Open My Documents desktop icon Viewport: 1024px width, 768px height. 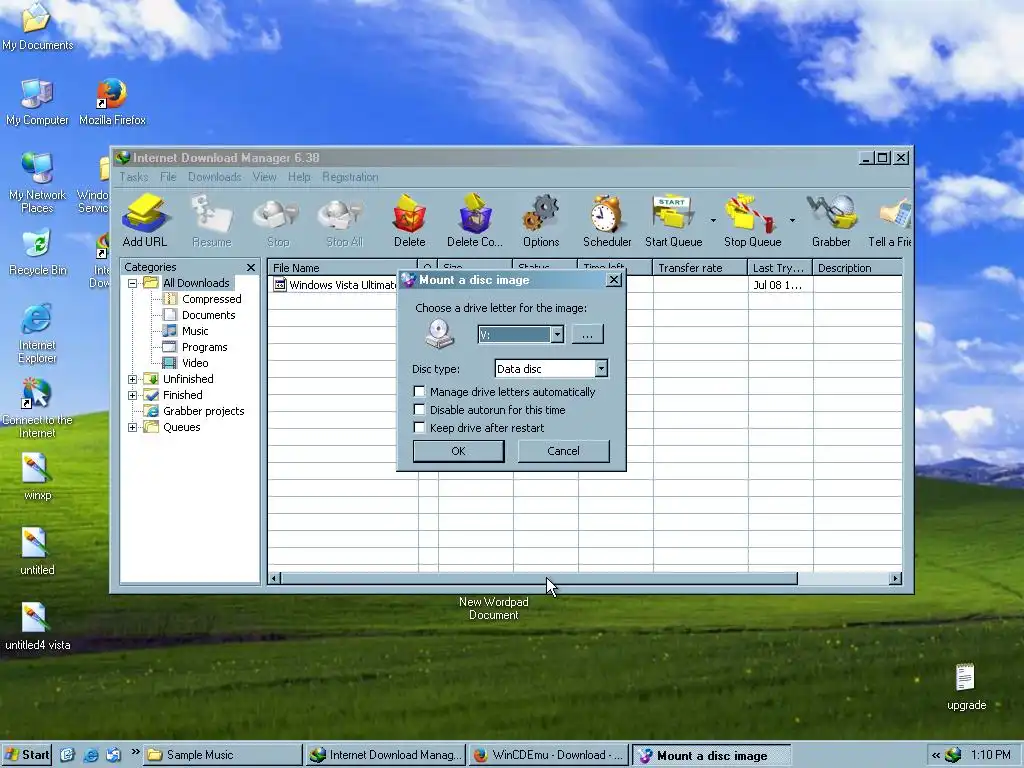[37, 26]
